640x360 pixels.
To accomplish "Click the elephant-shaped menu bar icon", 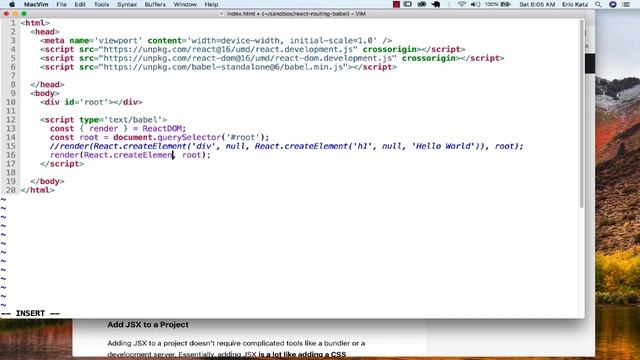I will click(x=436, y=4).
